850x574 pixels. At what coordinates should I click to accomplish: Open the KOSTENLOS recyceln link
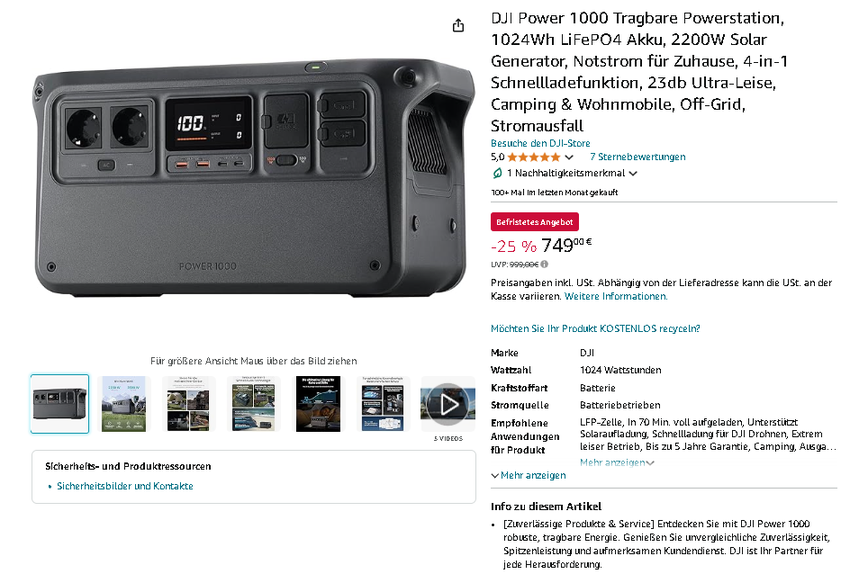pyautogui.click(x=595, y=328)
